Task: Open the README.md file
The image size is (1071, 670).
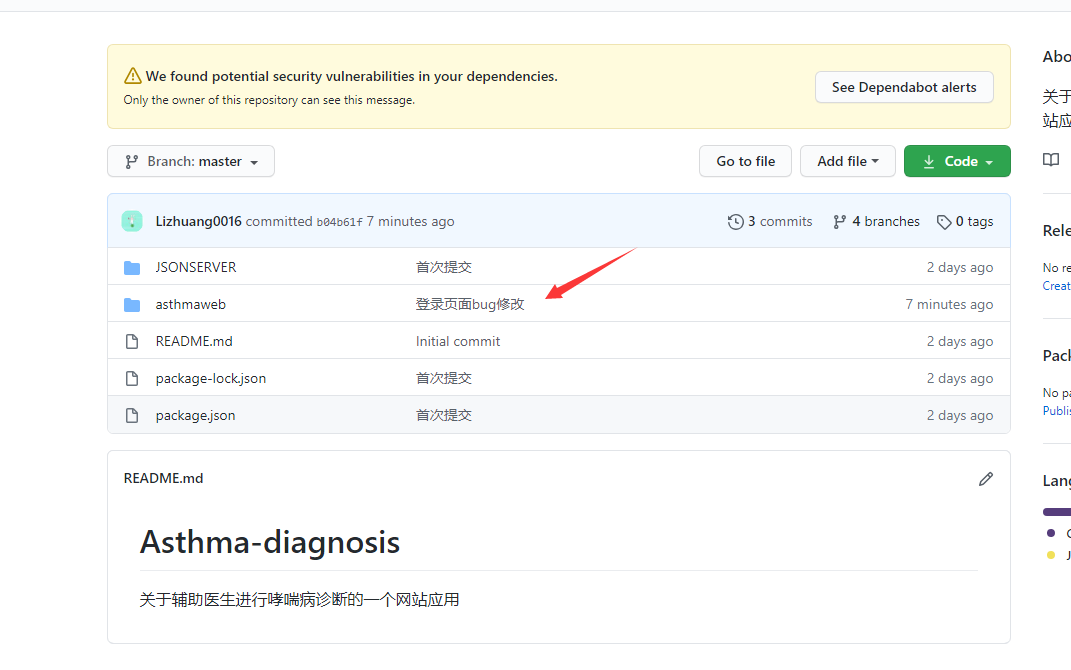Action: point(194,341)
